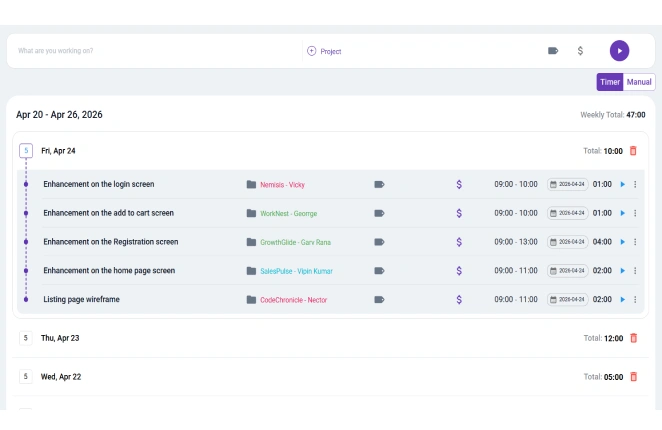Click the tag icon in the top timer bar
This screenshot has height=430, width=662.
click(553, 51)
